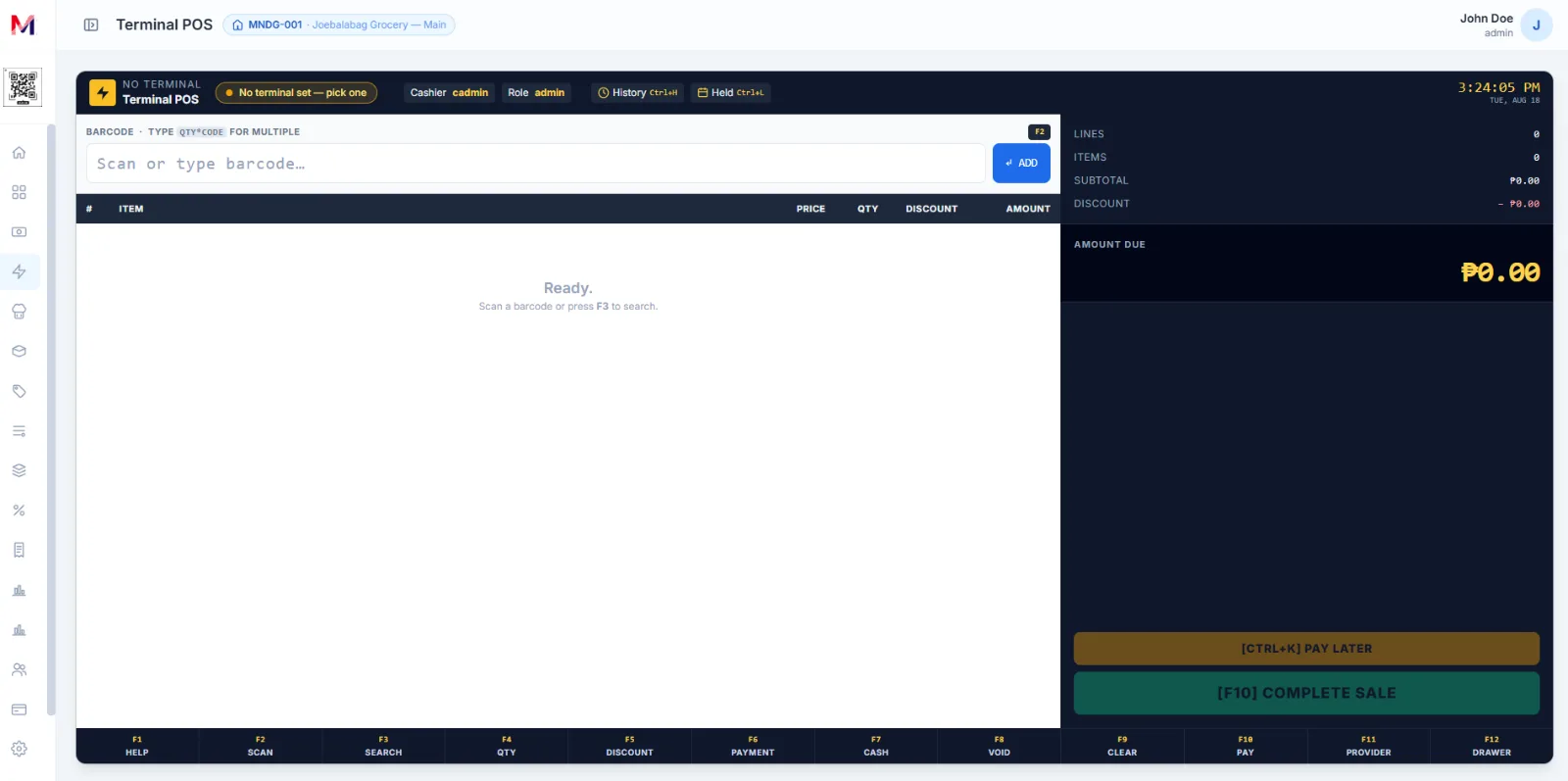This screenshot has width=1568, height=781.
Task: Open settings gear icon in sidebar
Action: (19, 749)
